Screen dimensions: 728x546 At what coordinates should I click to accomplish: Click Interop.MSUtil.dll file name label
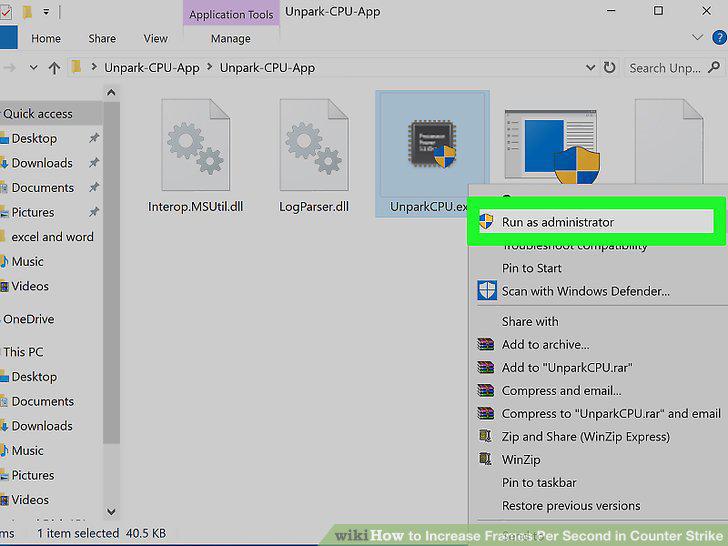(x=195, y=207)
